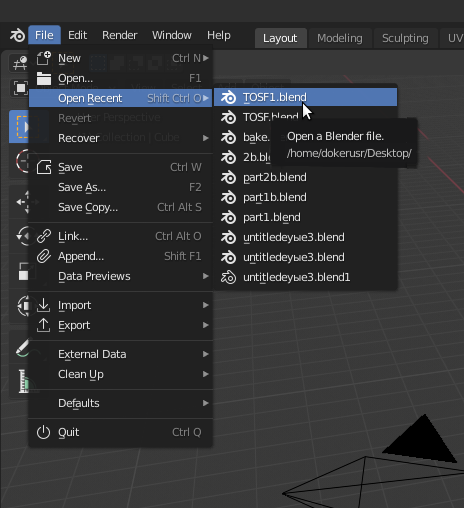Expand the Clean Up submenu arrow
464x508 pixels.
[206, 374]
